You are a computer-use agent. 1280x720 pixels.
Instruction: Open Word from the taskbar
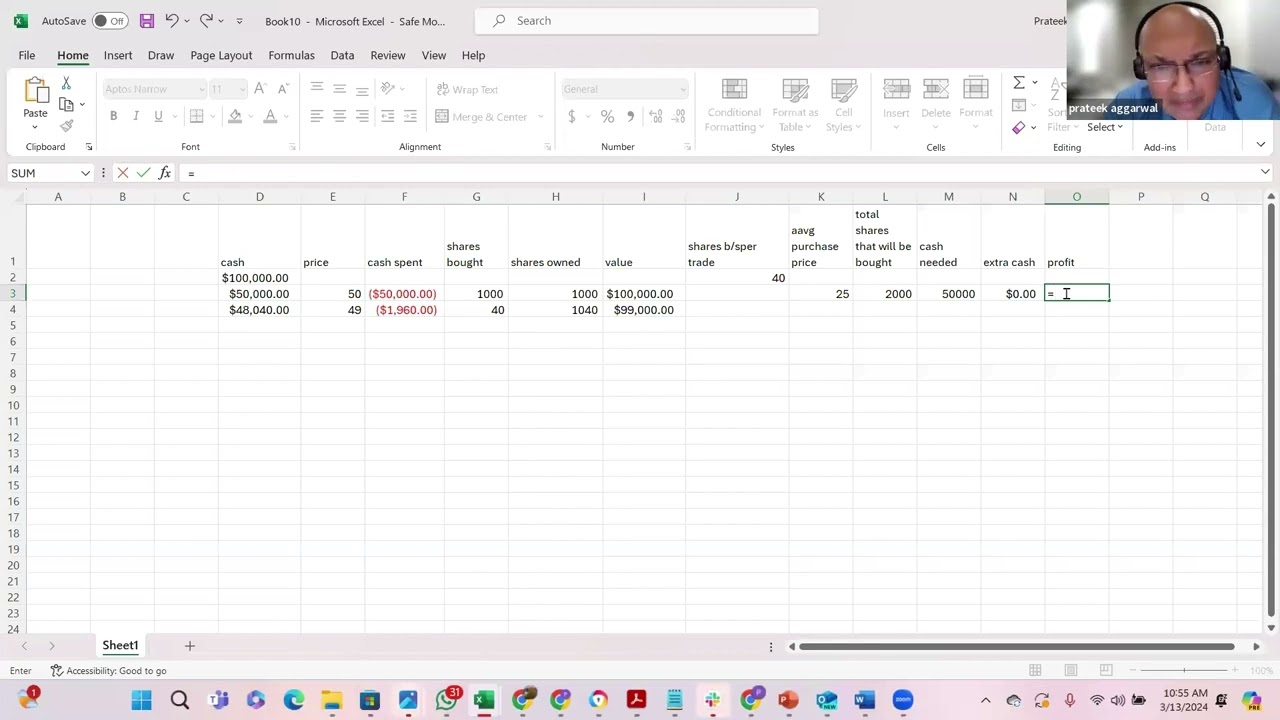coord(865,700)
